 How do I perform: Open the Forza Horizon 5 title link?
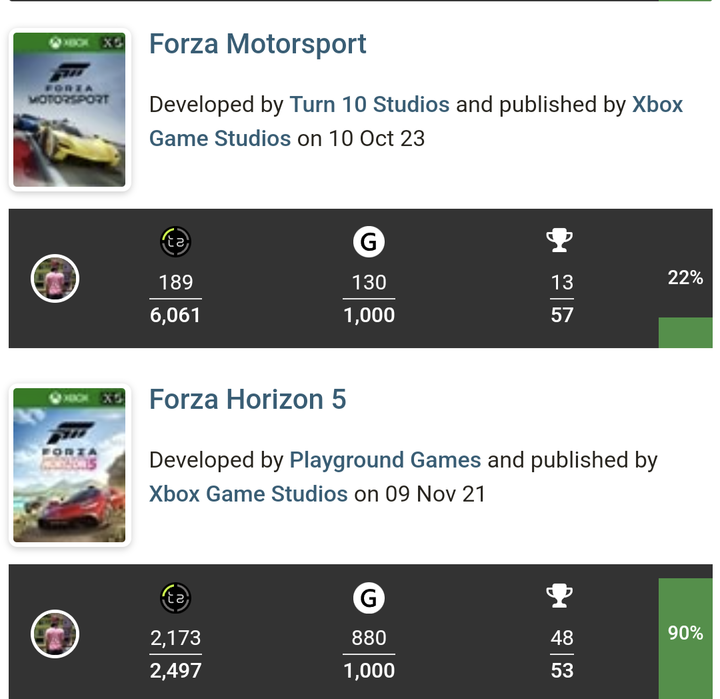pos(248,399)
